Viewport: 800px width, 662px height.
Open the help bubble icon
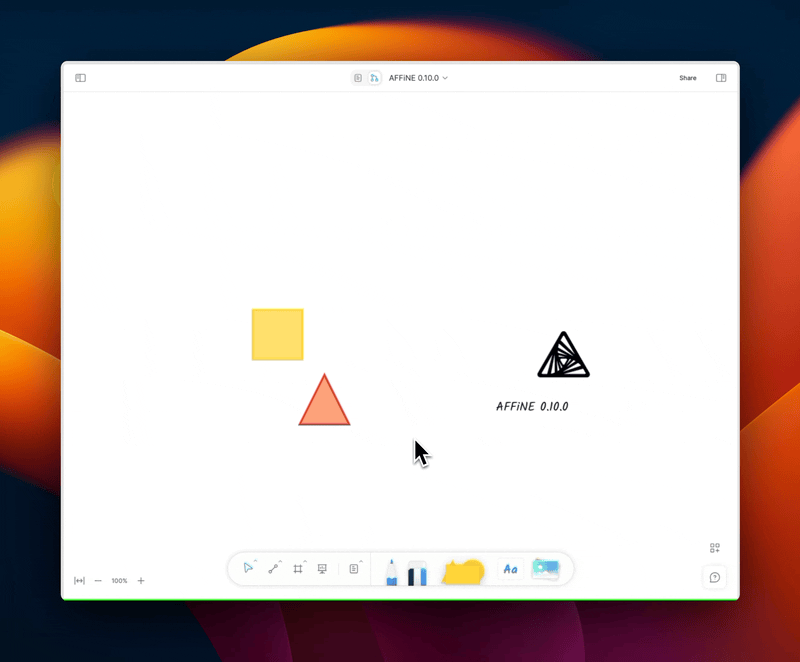(715, 577)
